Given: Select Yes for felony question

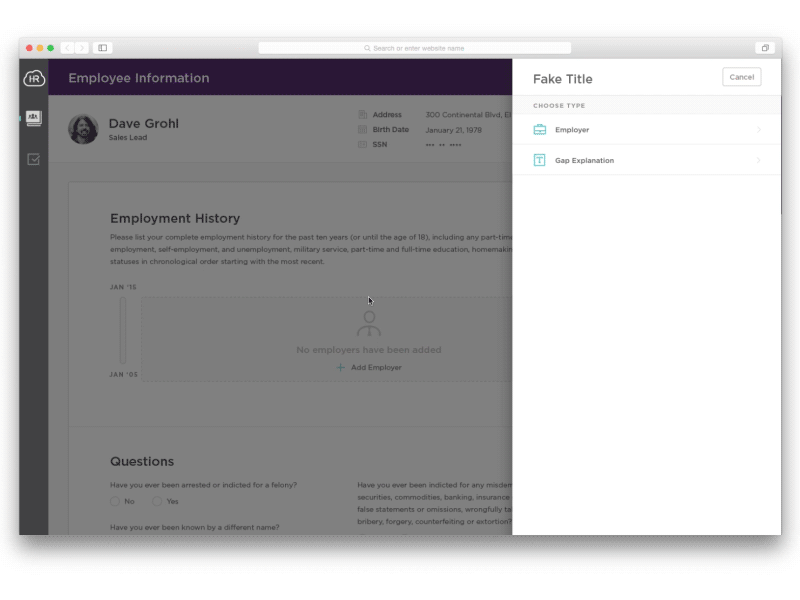Looking at the screenshot, I should click(157, 501).
